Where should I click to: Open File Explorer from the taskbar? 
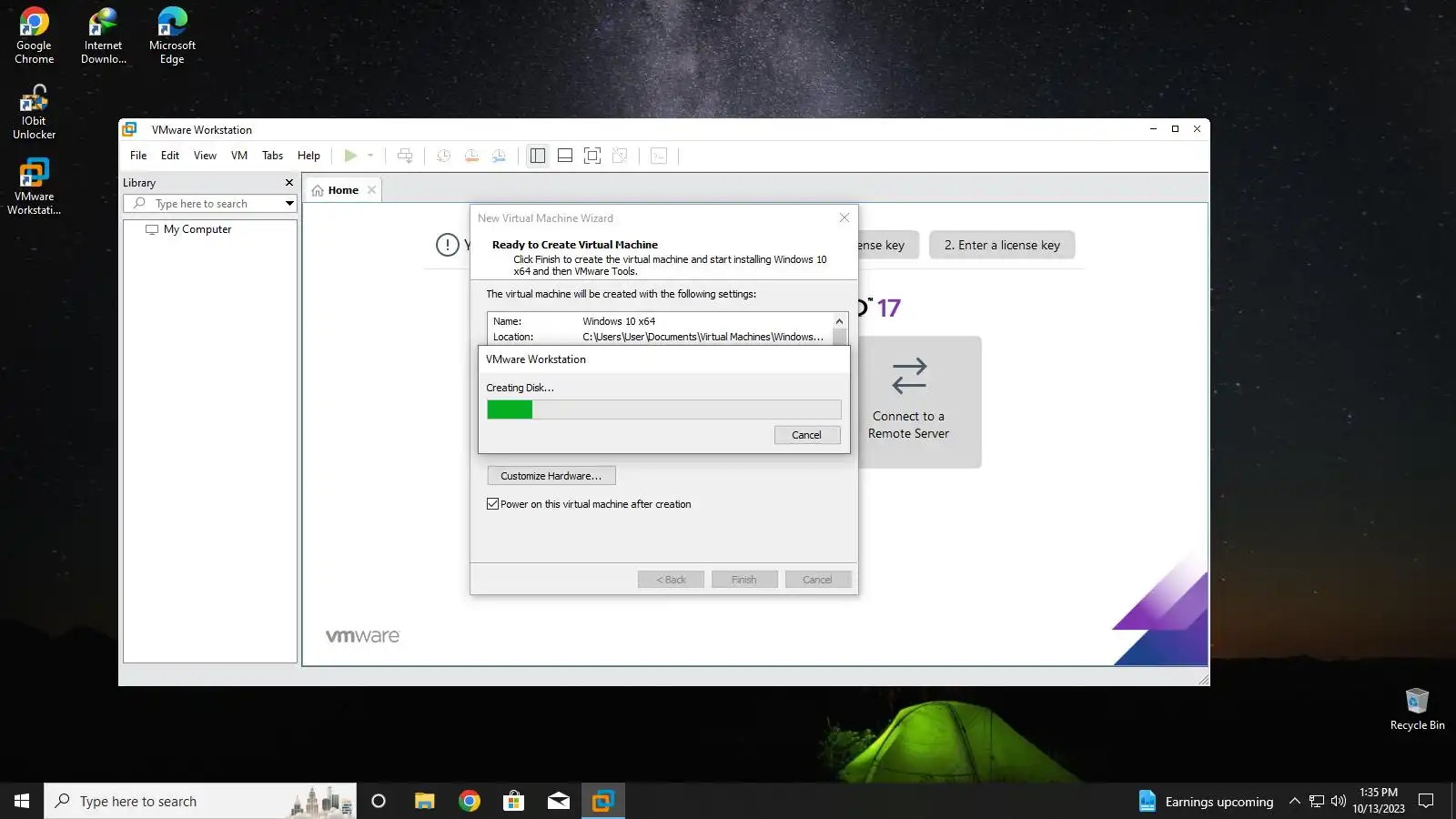pyautogui.click(x=424, y=801)
